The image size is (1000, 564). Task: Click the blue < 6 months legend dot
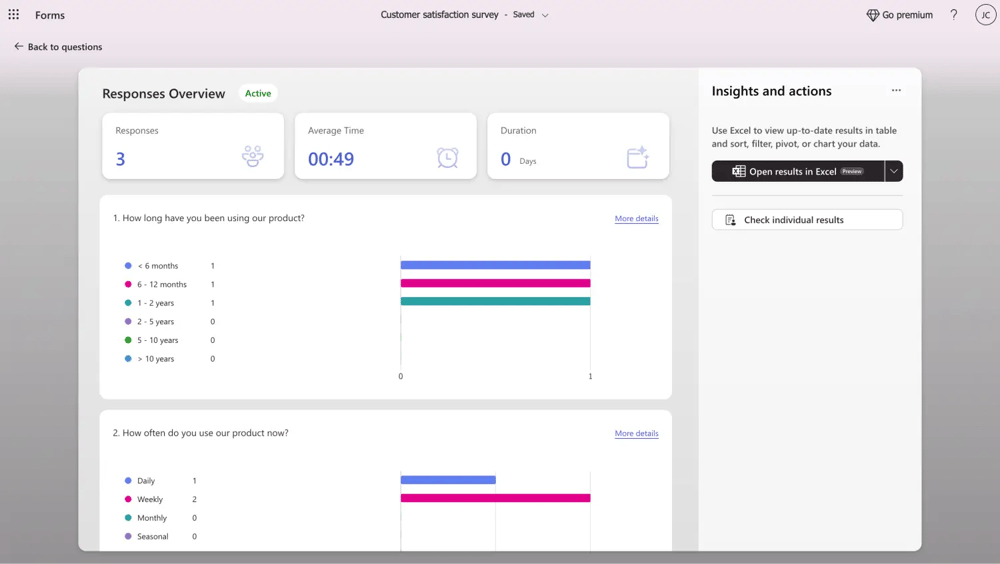pos(128,266)
